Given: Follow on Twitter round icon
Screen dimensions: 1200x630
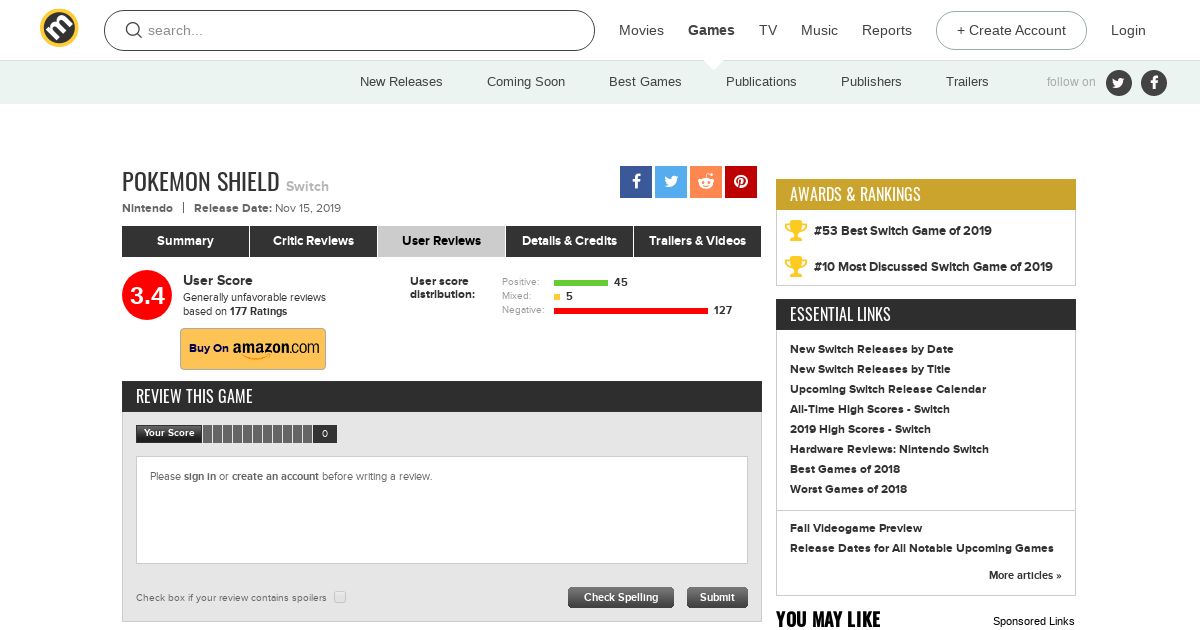Looking at the screenshot, I should tap(1119, 83).
